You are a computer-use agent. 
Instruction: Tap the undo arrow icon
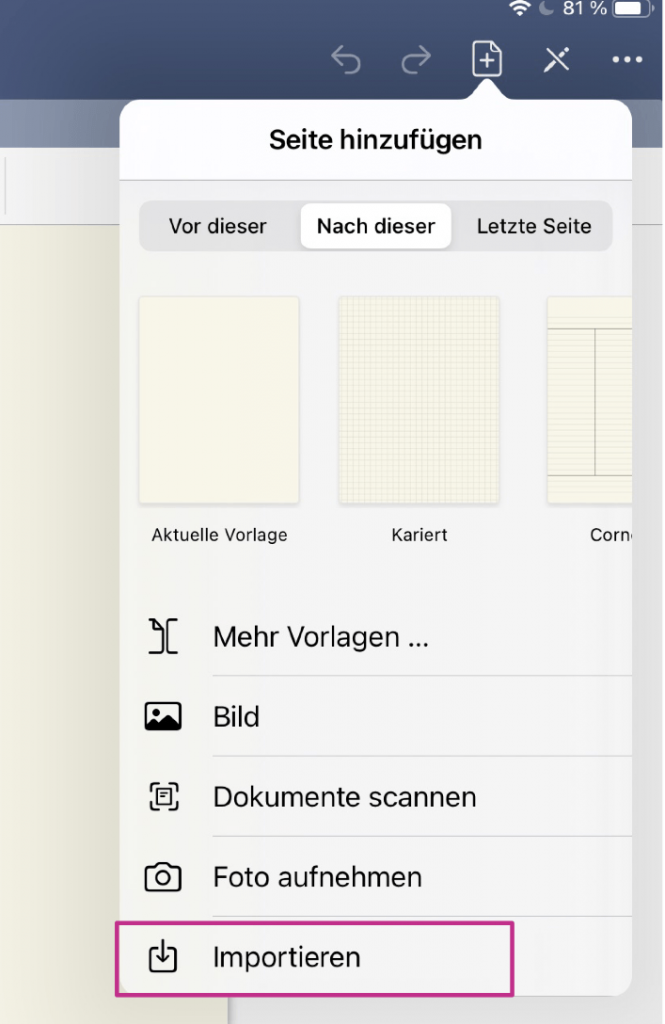click(346, 60)
